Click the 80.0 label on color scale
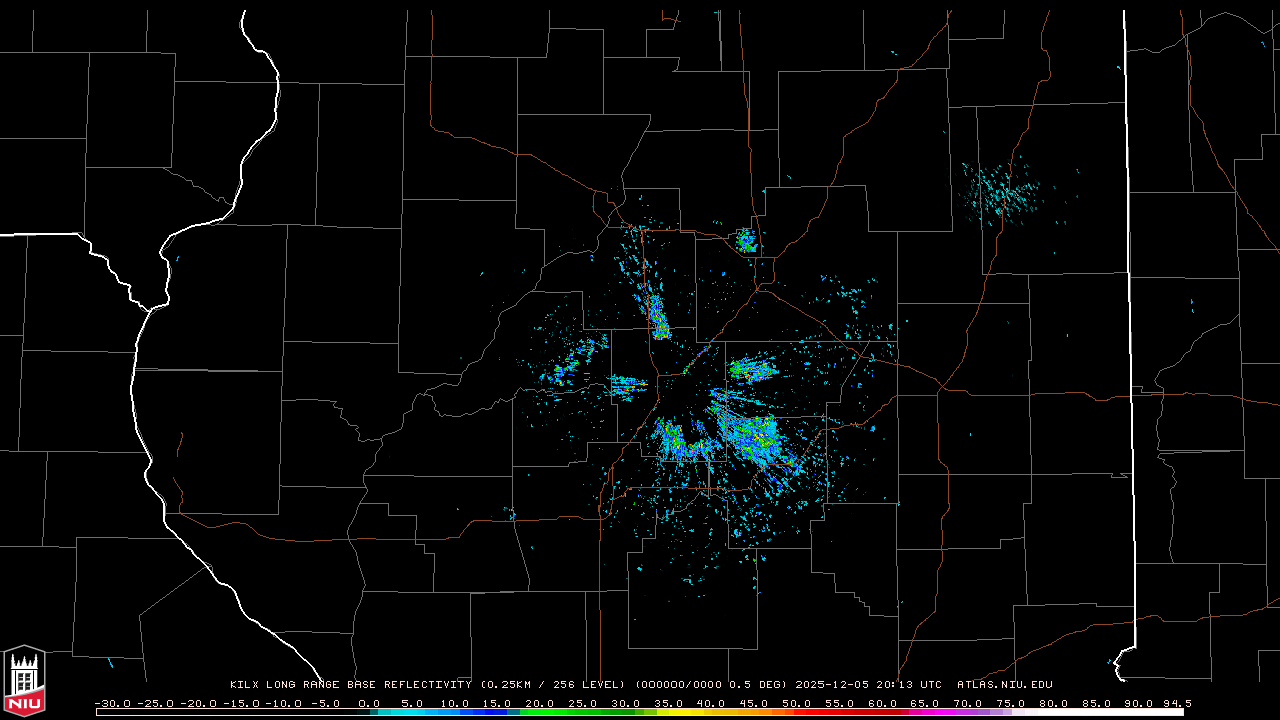1280x720 pixels. [1053, 703]
